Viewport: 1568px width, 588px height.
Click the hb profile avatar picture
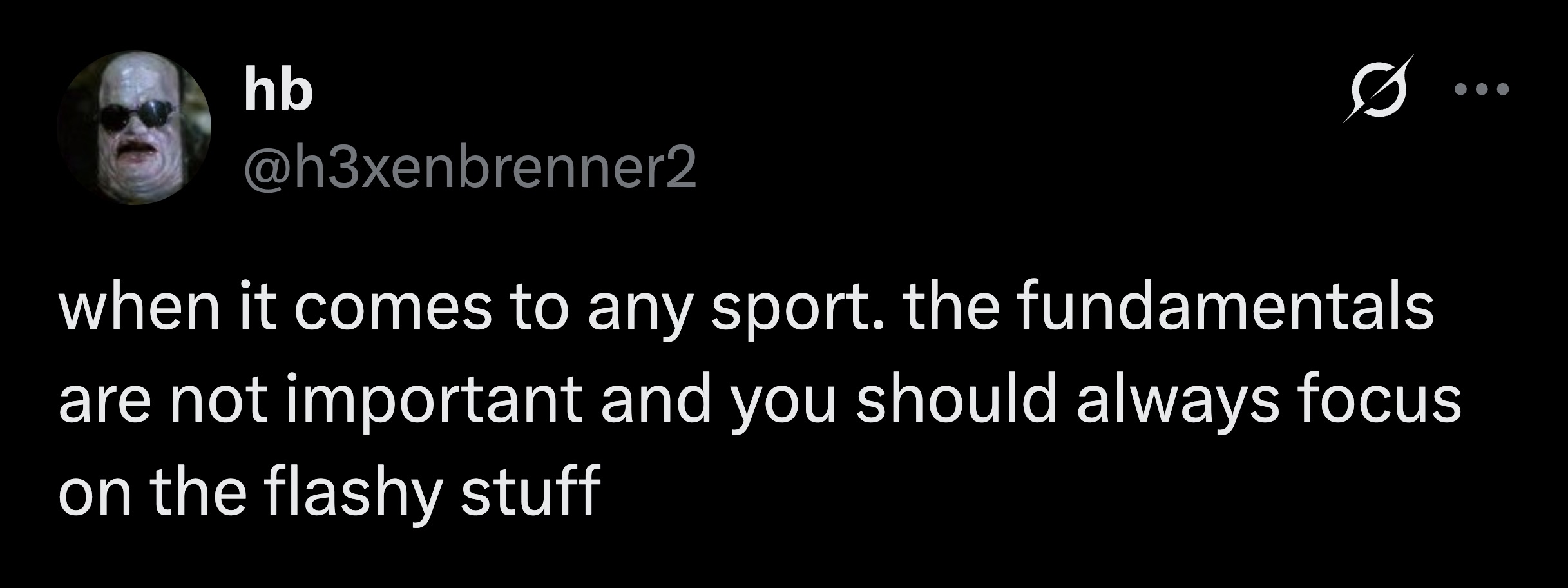click(134, 127)
